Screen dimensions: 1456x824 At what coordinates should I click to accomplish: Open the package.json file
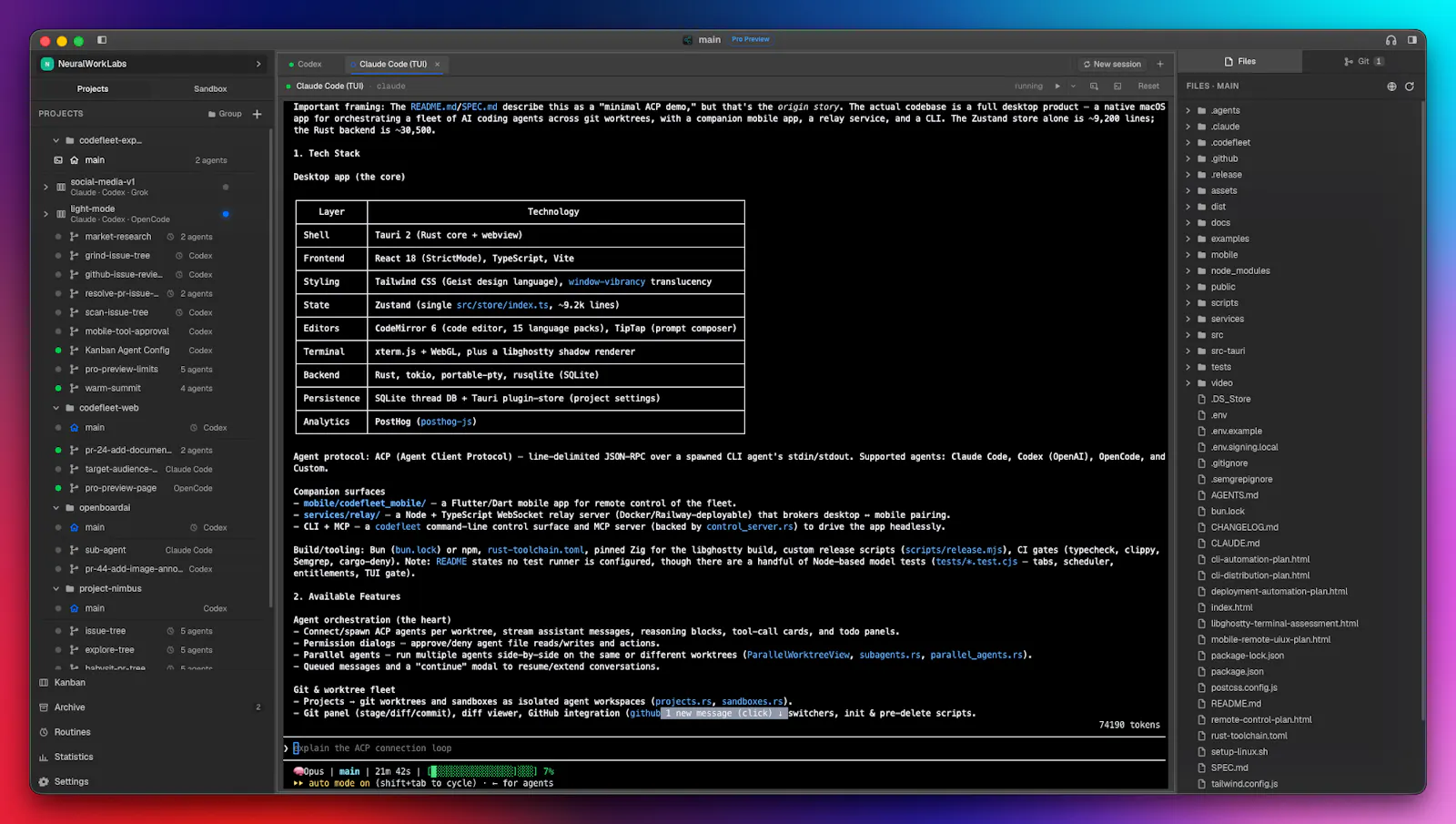(x=1237, y=672)
